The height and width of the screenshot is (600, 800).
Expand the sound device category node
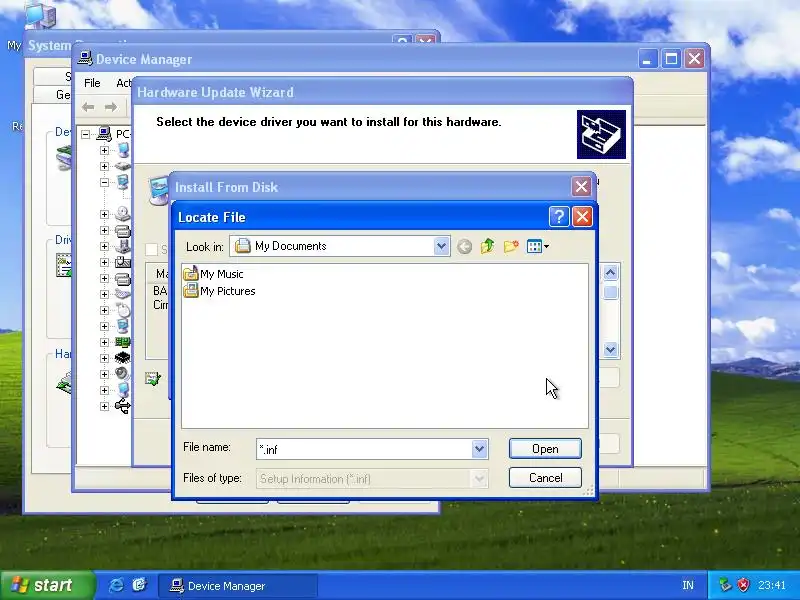coord(104,374)
